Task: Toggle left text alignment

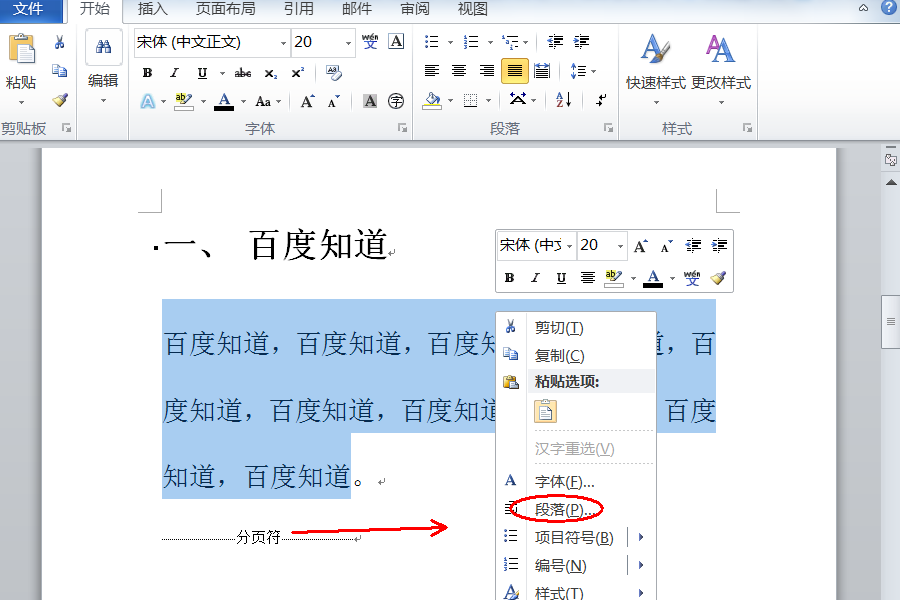Action: 432,71
